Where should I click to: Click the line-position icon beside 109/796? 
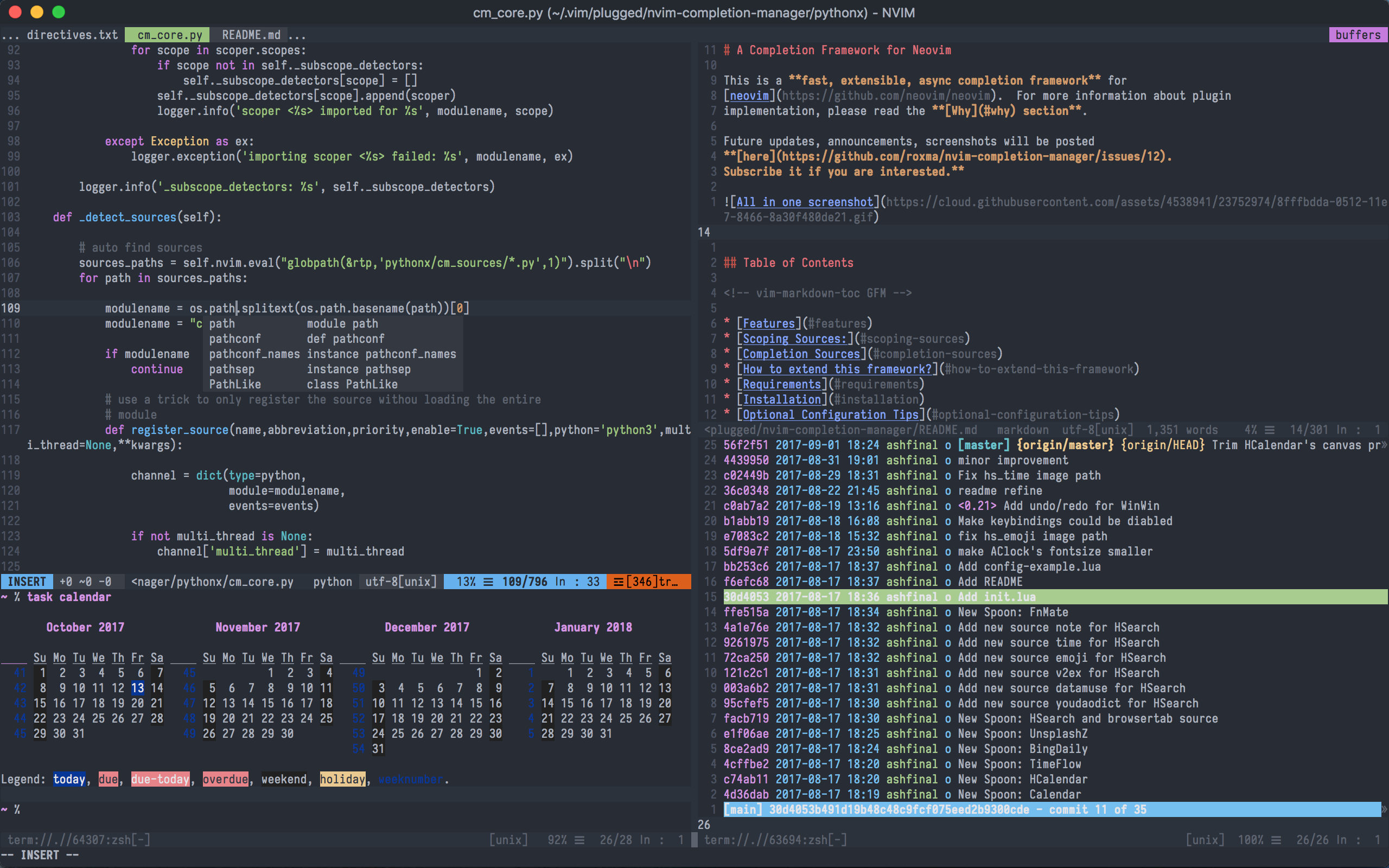(x=488, y=582)
